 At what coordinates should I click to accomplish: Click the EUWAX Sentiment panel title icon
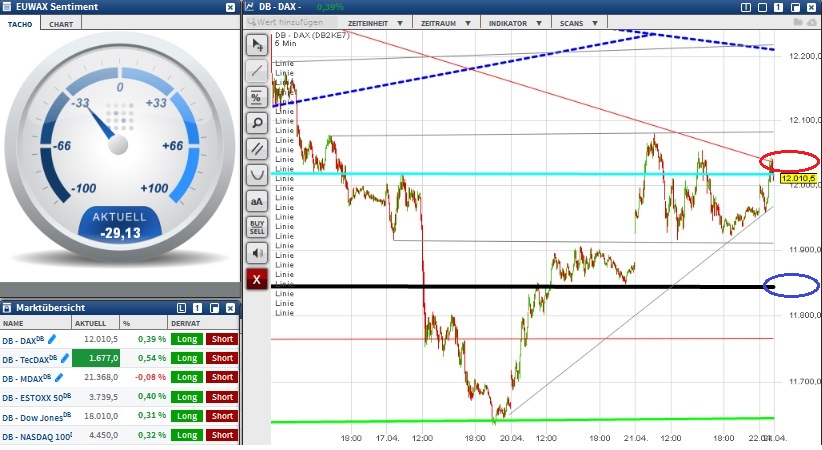[7, 7]
